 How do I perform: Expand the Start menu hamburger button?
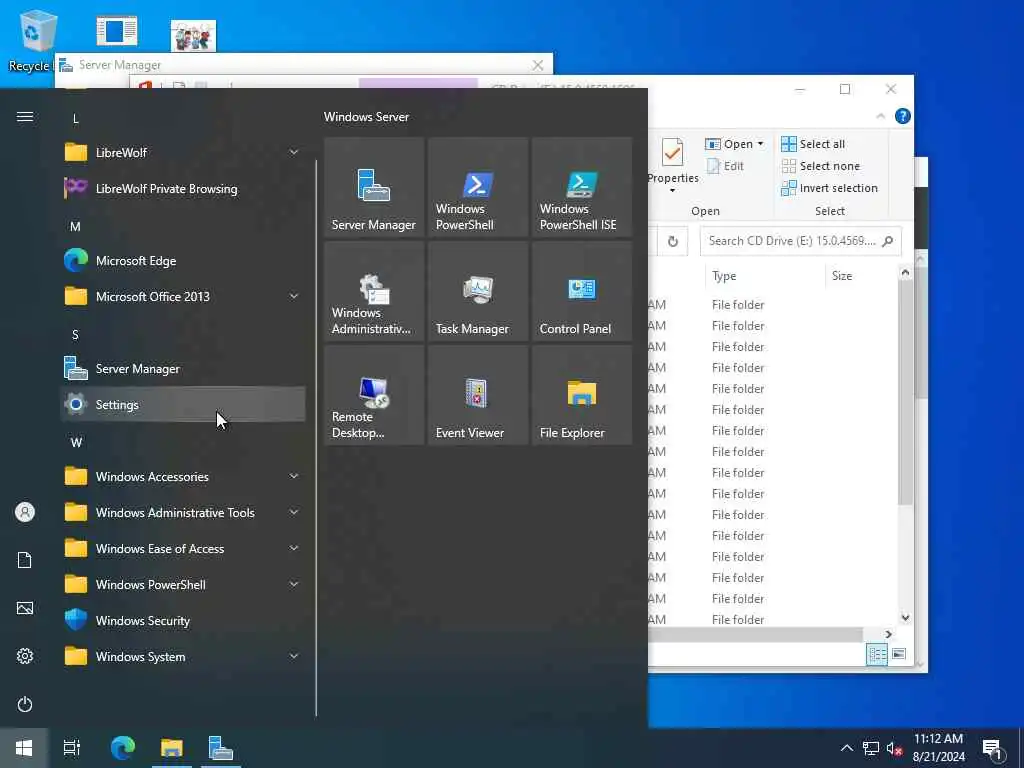point(25,117)
